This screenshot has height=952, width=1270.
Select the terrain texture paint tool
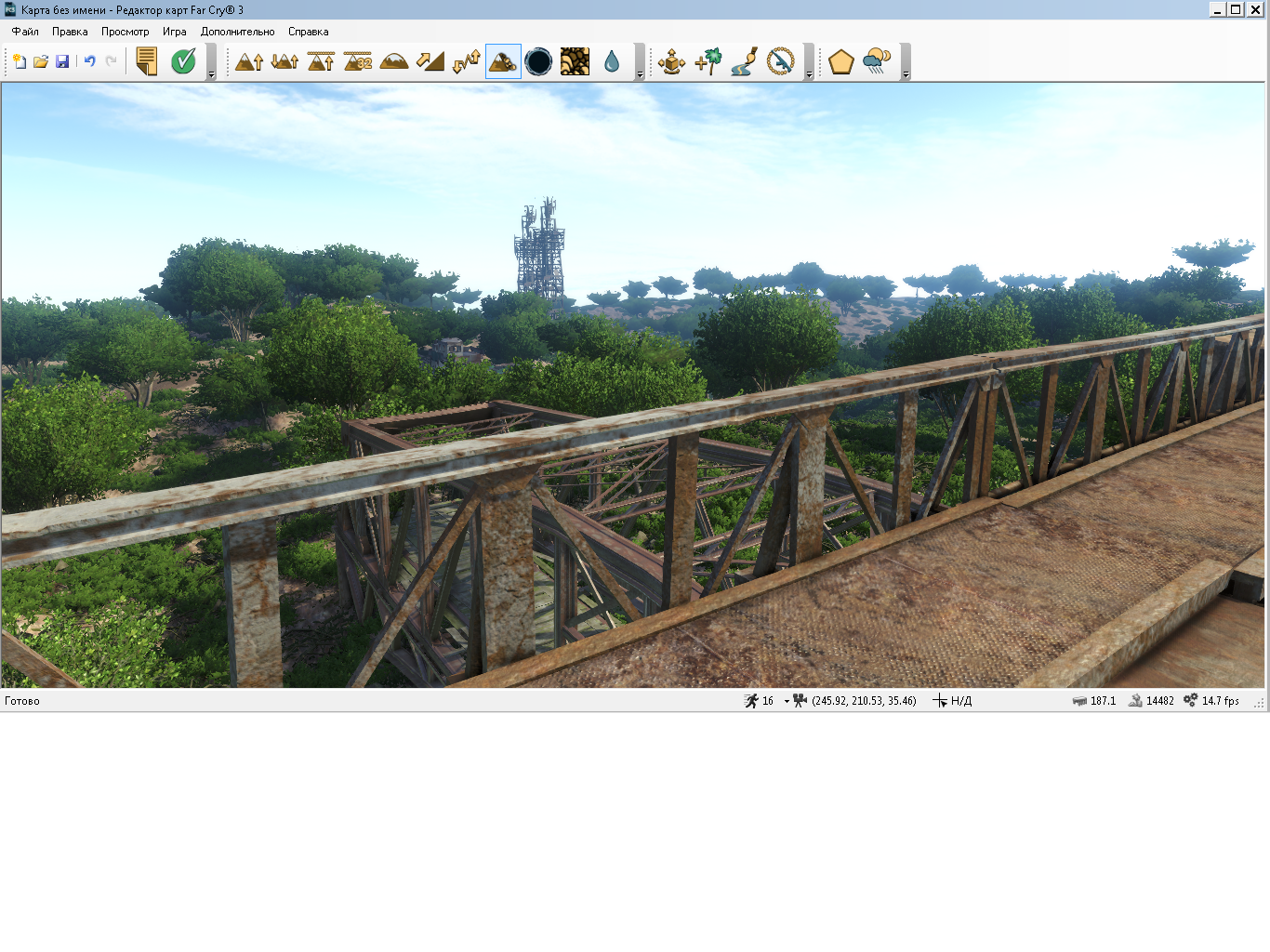pyautogui.click(x=575, y=61)
